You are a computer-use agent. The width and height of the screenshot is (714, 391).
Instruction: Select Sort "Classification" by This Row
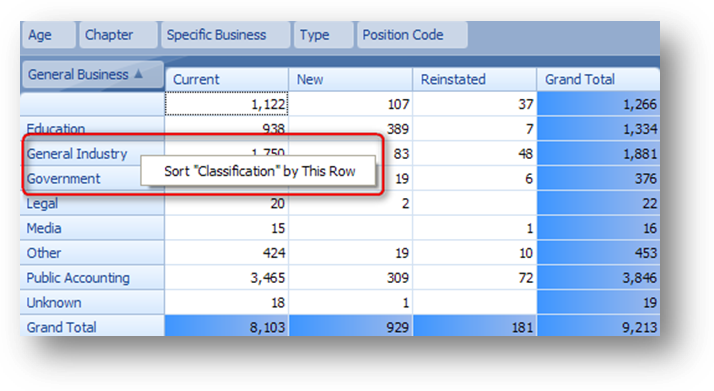(259, 171)
